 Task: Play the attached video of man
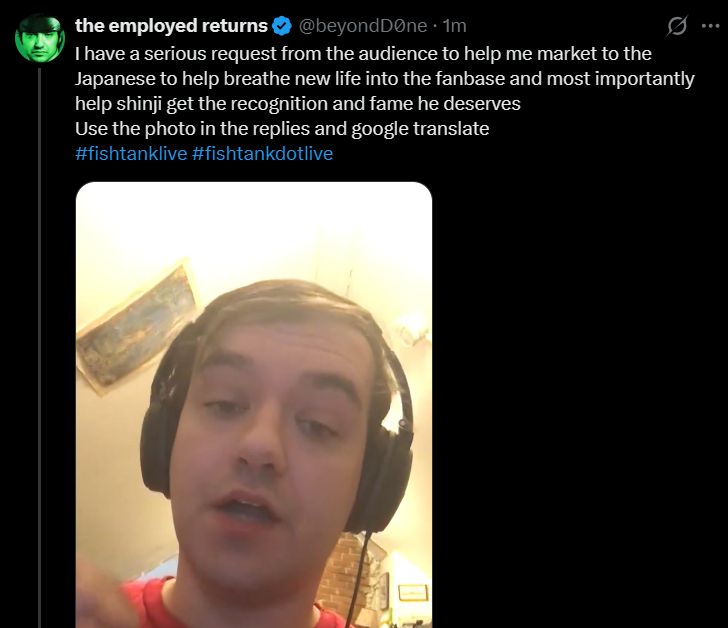click(254, 405)
